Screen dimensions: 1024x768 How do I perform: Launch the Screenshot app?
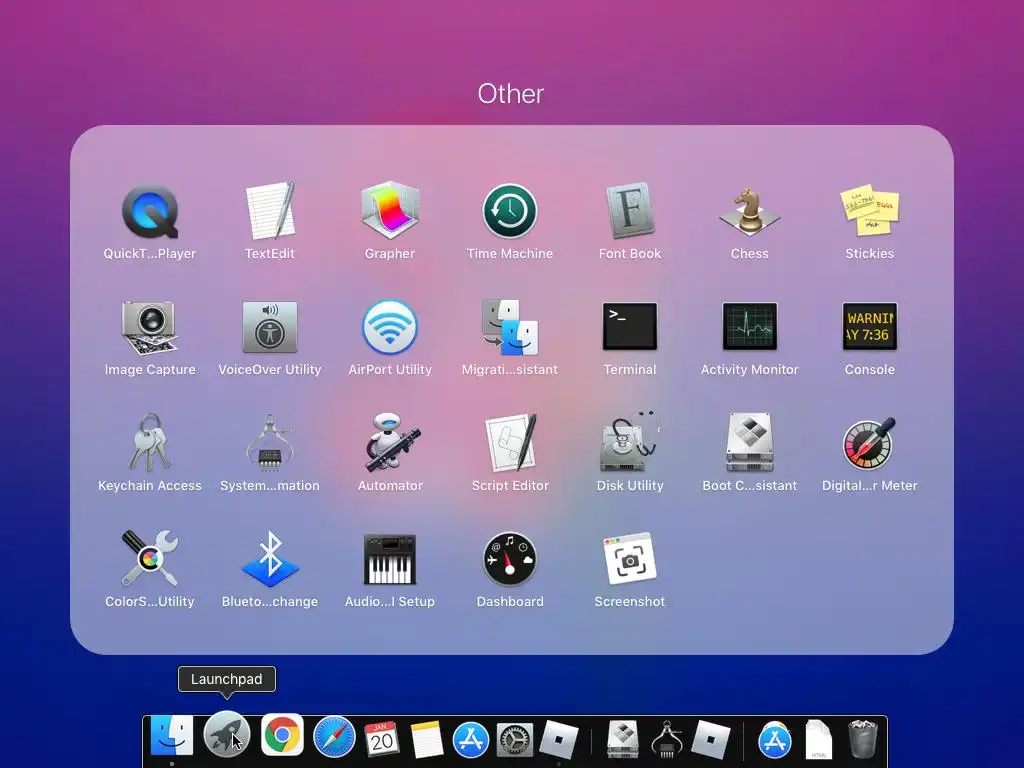(630, 559)
